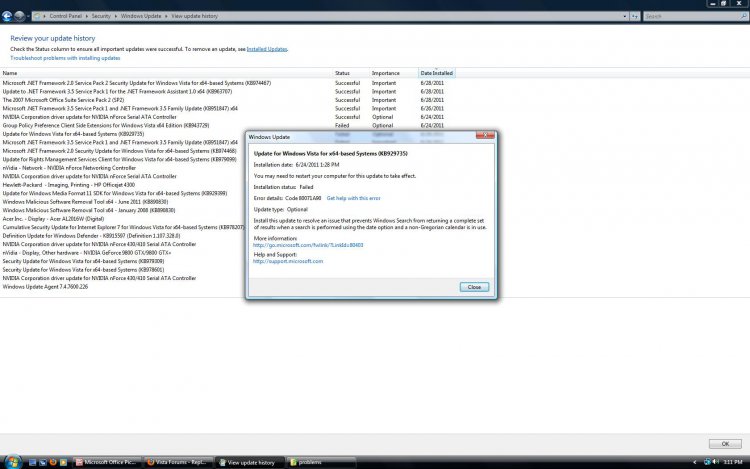Open Troubleshoot problems with installing updates link
The width and height of the screenshot is (750, 469).
(65, 58)
